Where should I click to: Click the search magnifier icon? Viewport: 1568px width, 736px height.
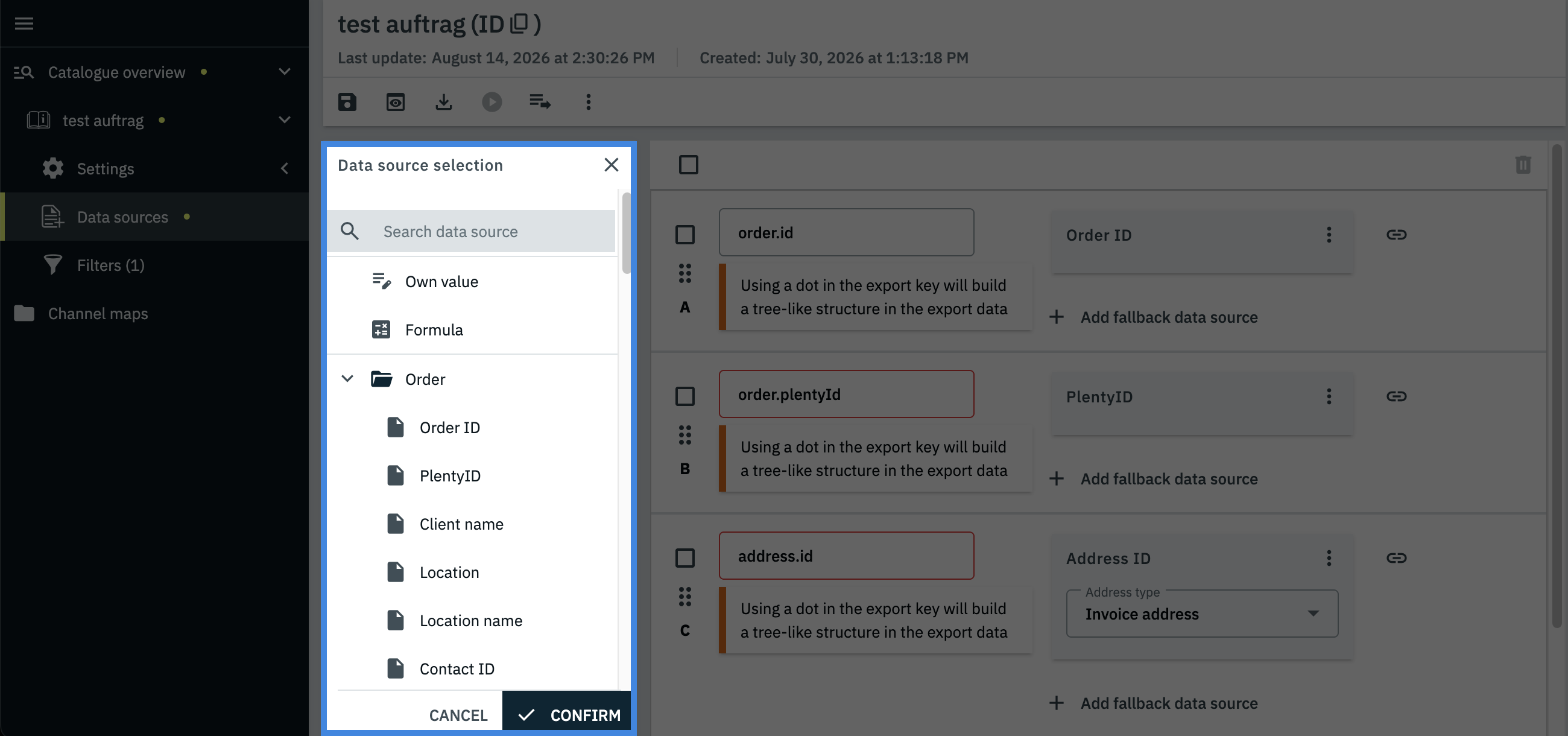coord(349,231)
